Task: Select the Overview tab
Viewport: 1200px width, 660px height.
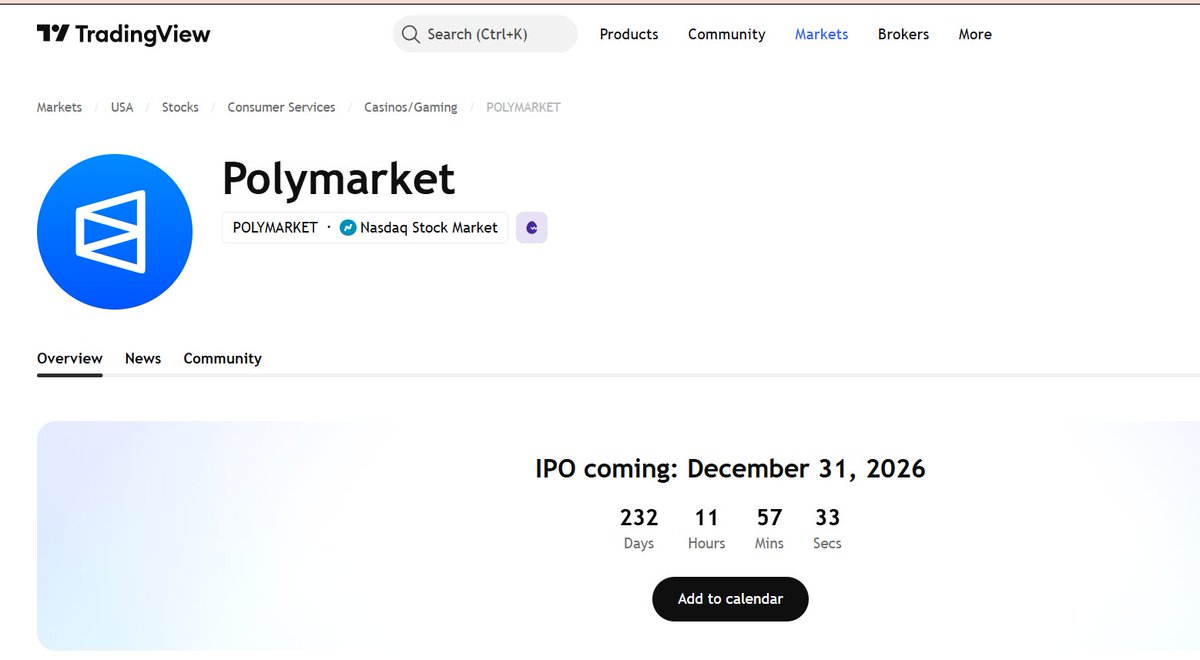Action: click(x=70, y=358)
